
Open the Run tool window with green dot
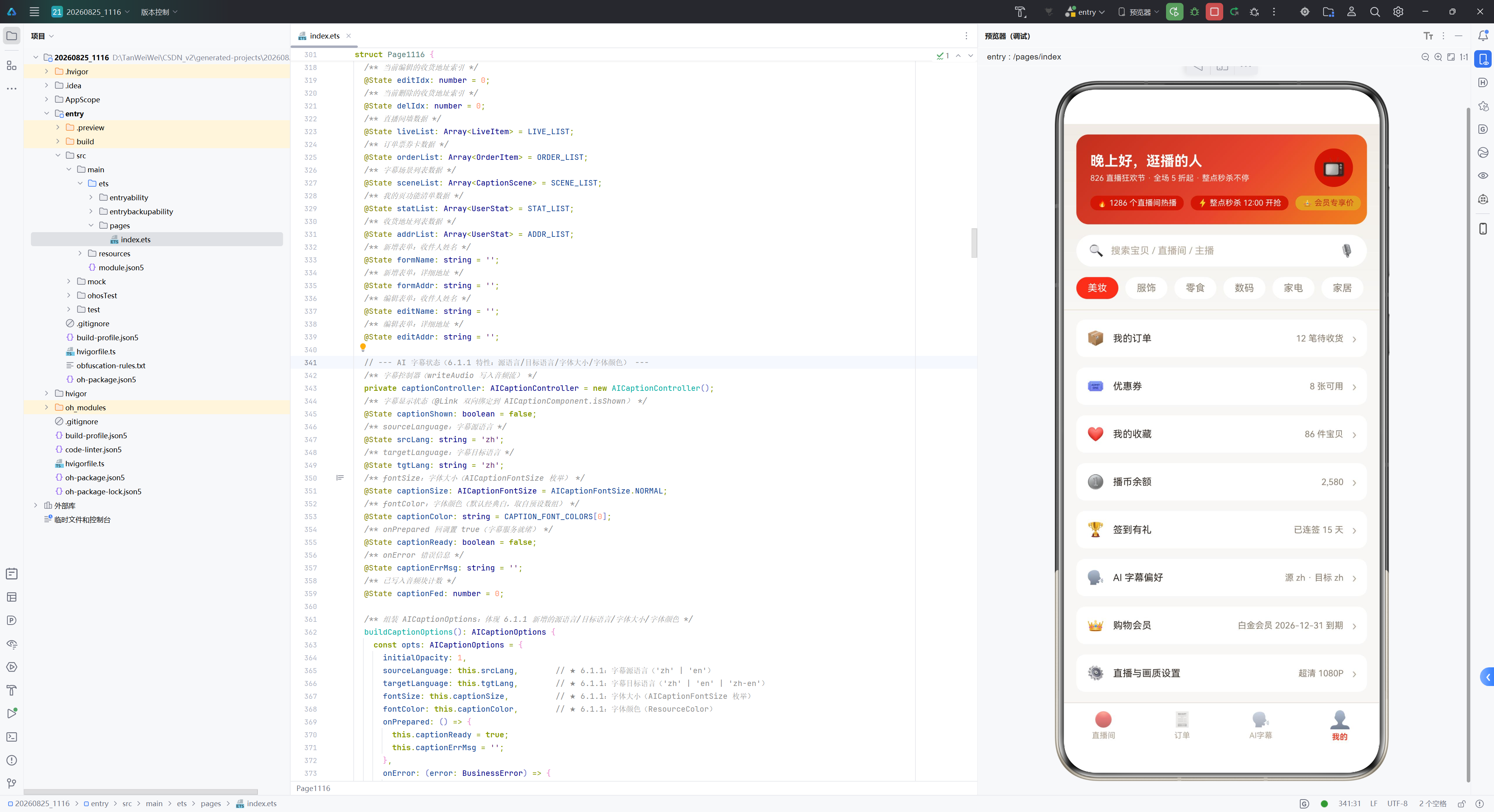(12, 713)
